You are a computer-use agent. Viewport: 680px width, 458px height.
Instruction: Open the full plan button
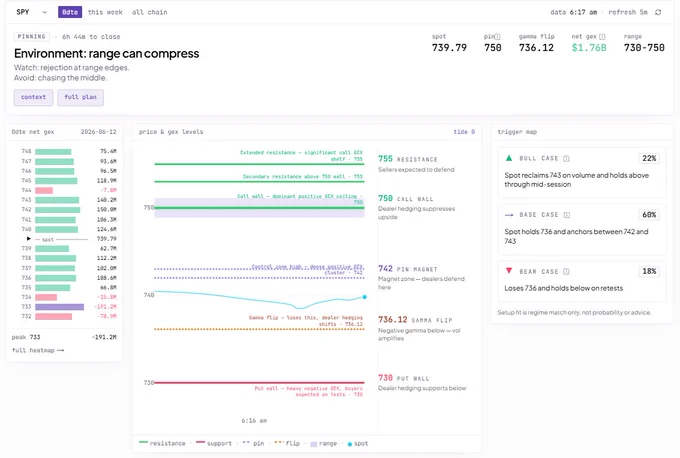[x=80, y=97]
